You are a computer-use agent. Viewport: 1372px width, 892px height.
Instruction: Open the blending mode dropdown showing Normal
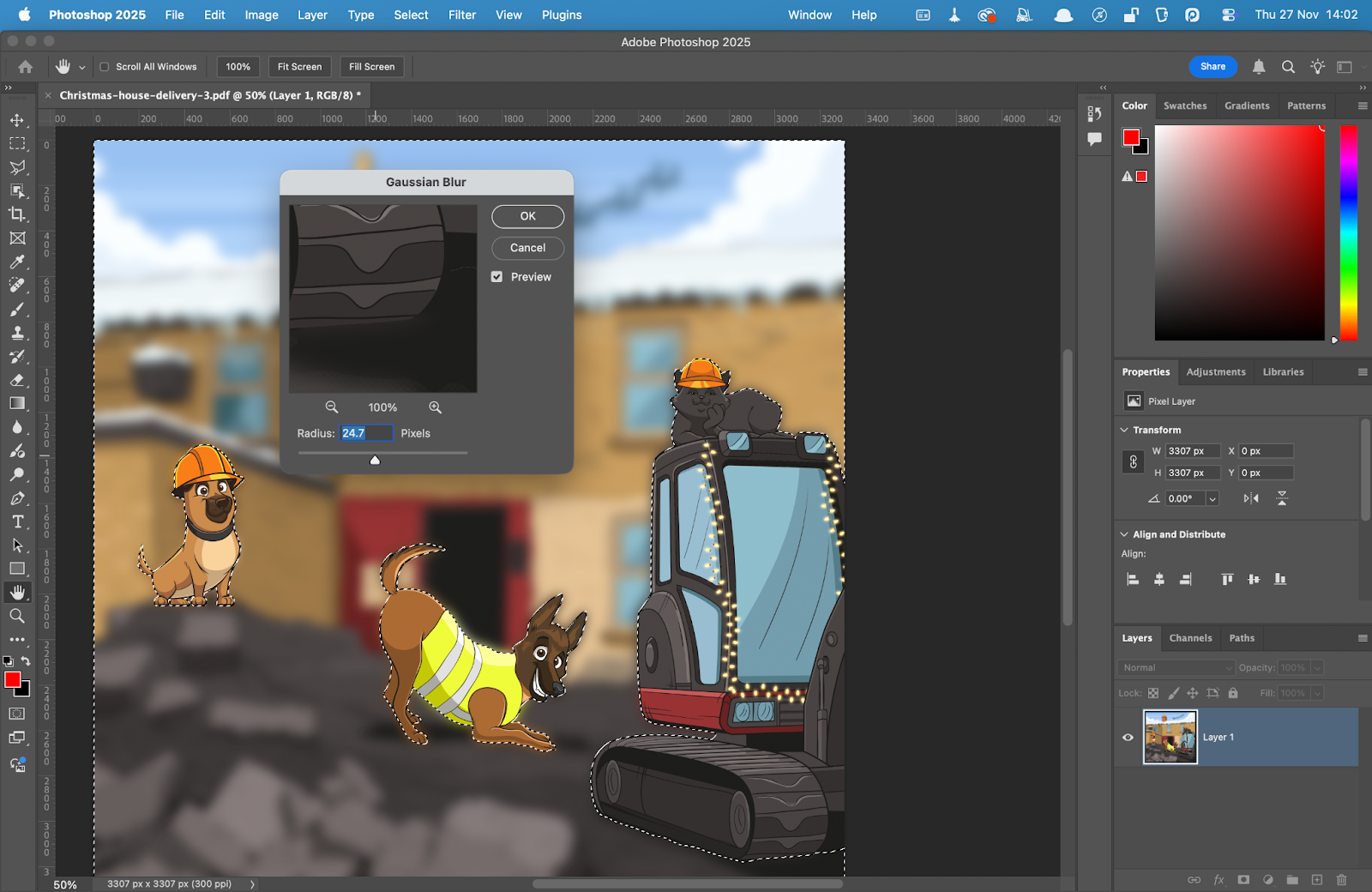point(1175,666)
